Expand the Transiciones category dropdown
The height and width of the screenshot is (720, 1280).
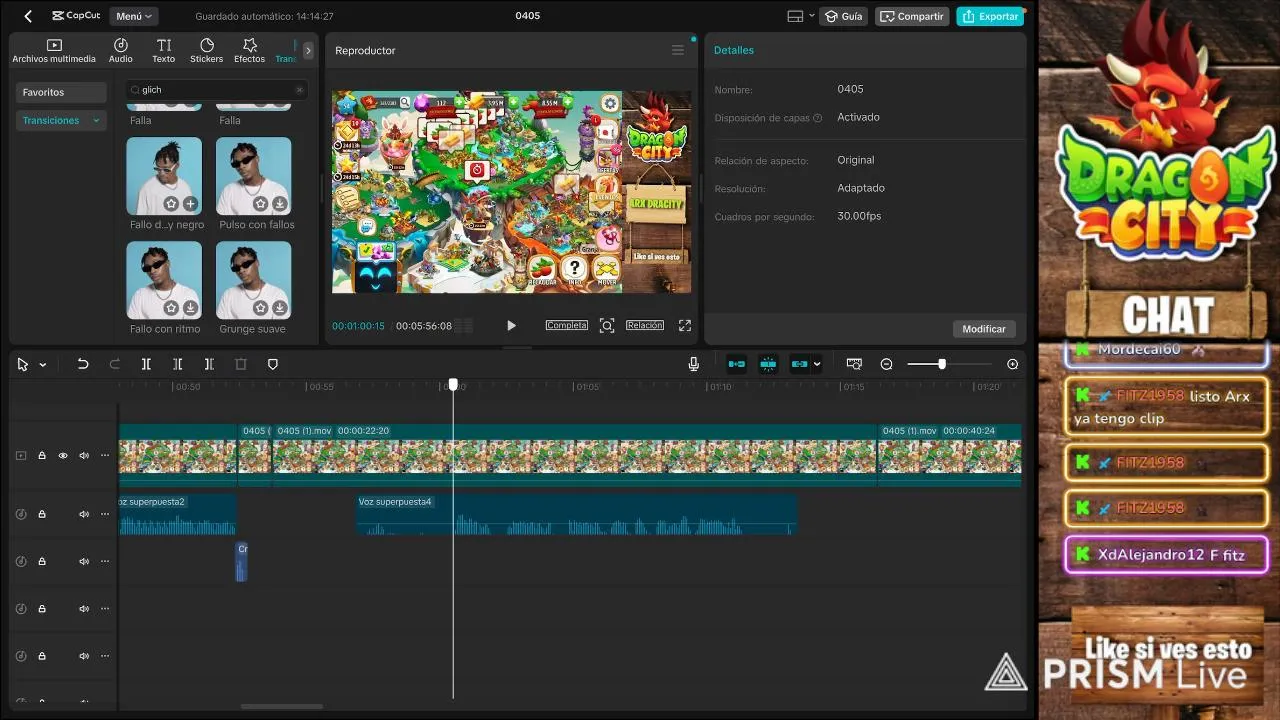[x=61, y=120]
